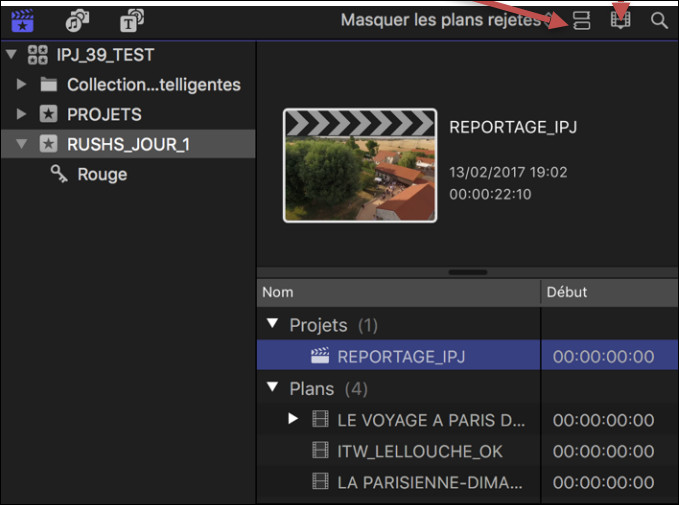The image size is (679, 505).
Task: Click the search magnifier icon
Action: tap(659, 20)
